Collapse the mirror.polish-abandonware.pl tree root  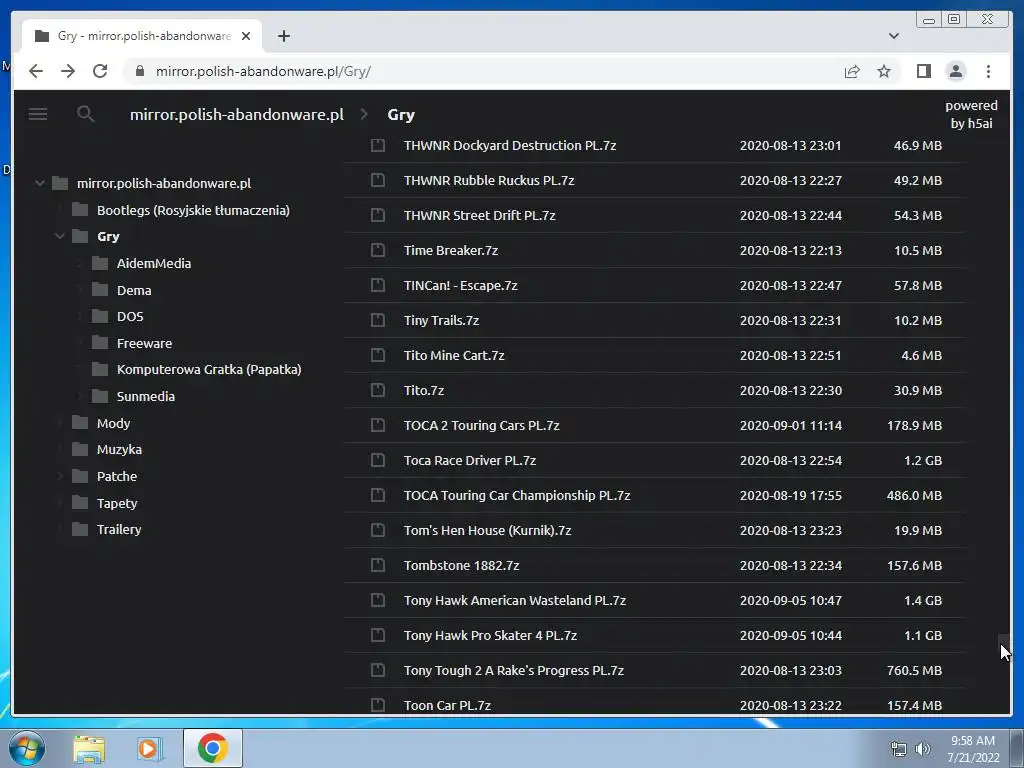(x=39, y=184)
